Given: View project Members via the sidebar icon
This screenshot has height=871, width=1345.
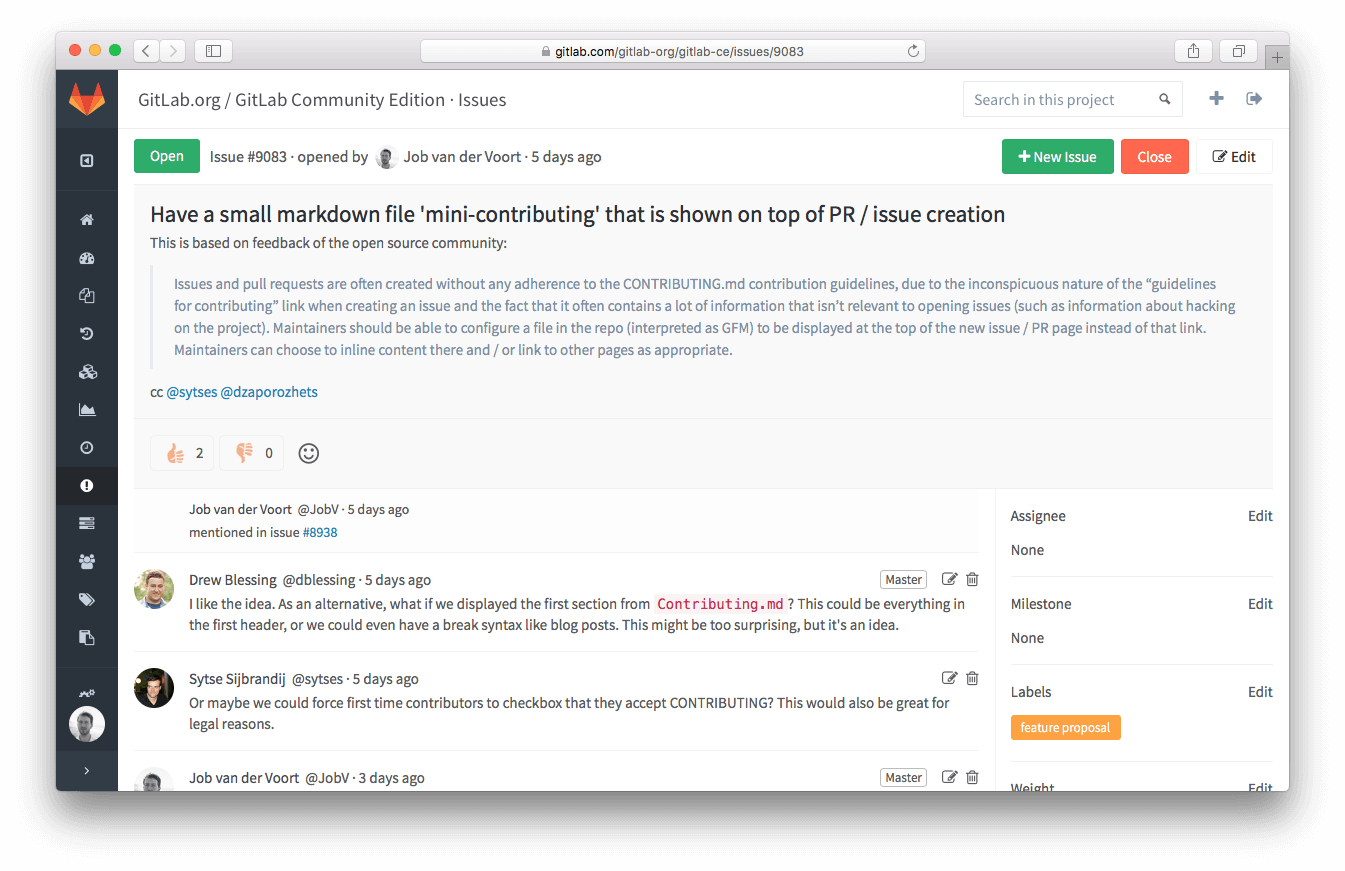Looking at the screenshot, I should [87, 561].
